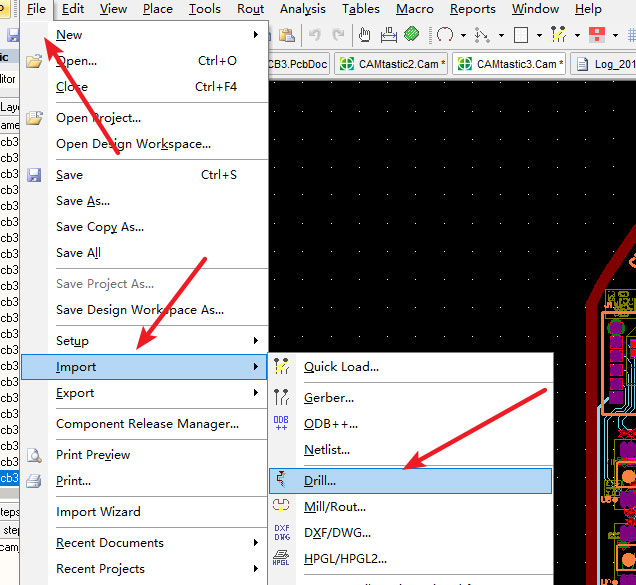Click the Mill/Rout import icon
The width and height of the screenshot is (636, 585).
point(281,506)
